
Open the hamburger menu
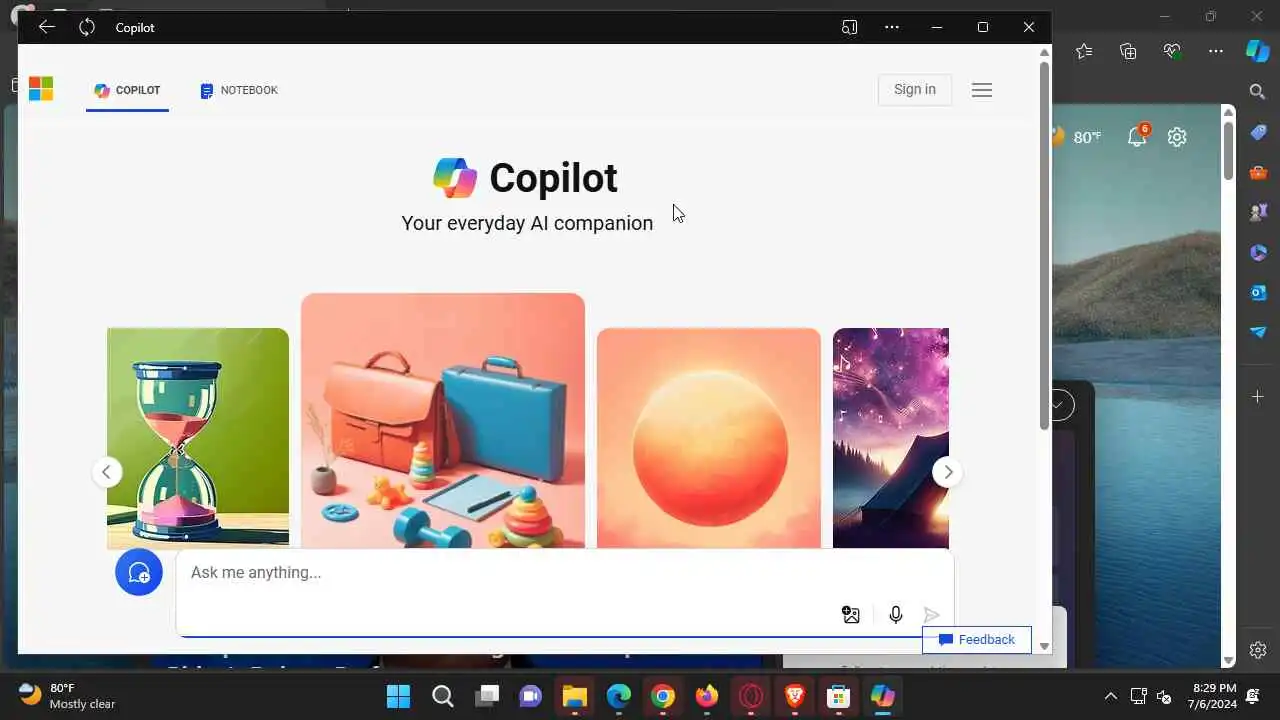(982, 90)
